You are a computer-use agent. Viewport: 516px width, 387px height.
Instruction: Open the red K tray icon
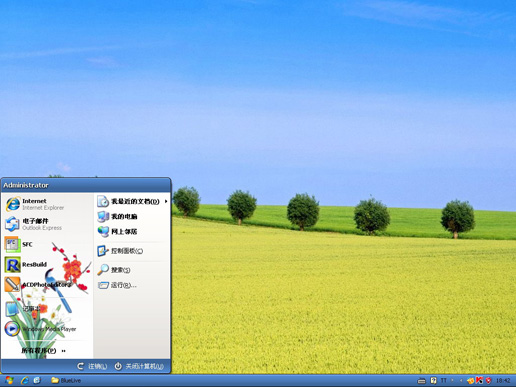point(479,380)
